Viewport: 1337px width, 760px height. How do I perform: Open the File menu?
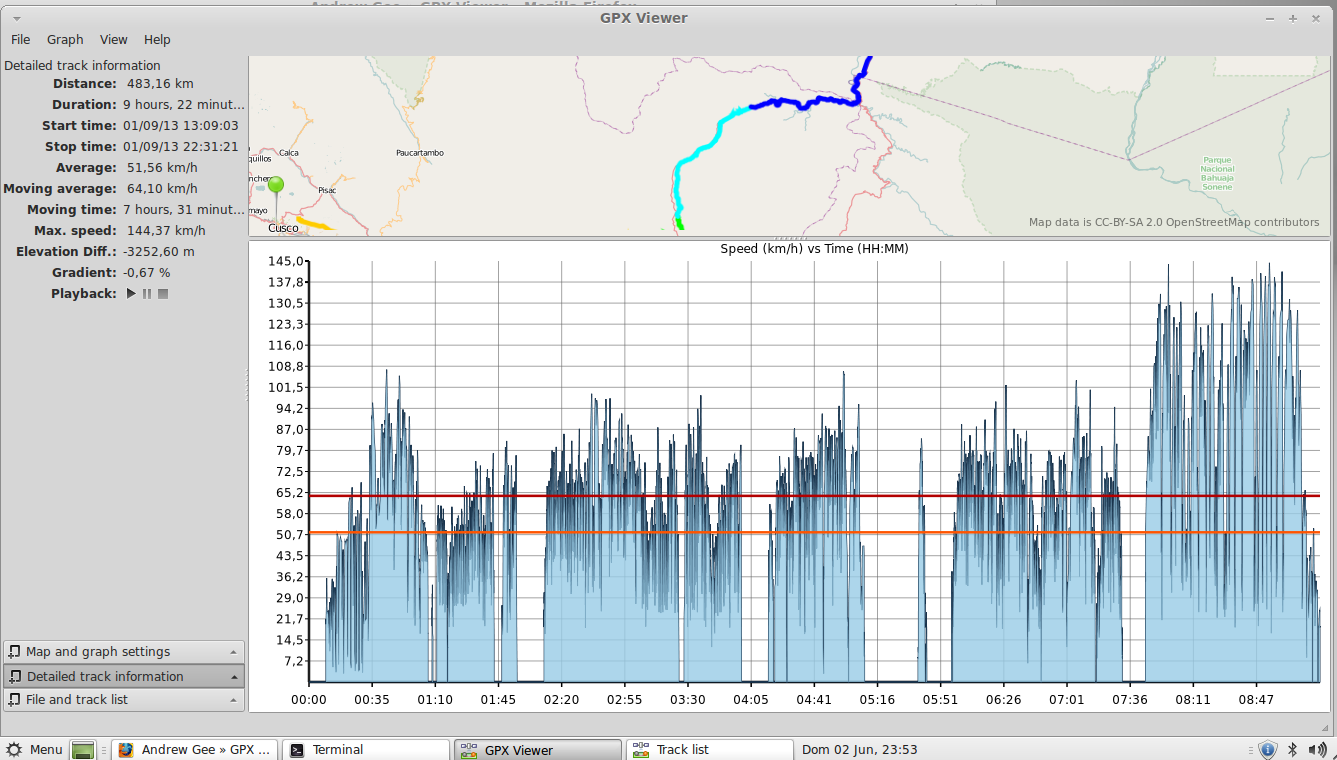(21, 40)
